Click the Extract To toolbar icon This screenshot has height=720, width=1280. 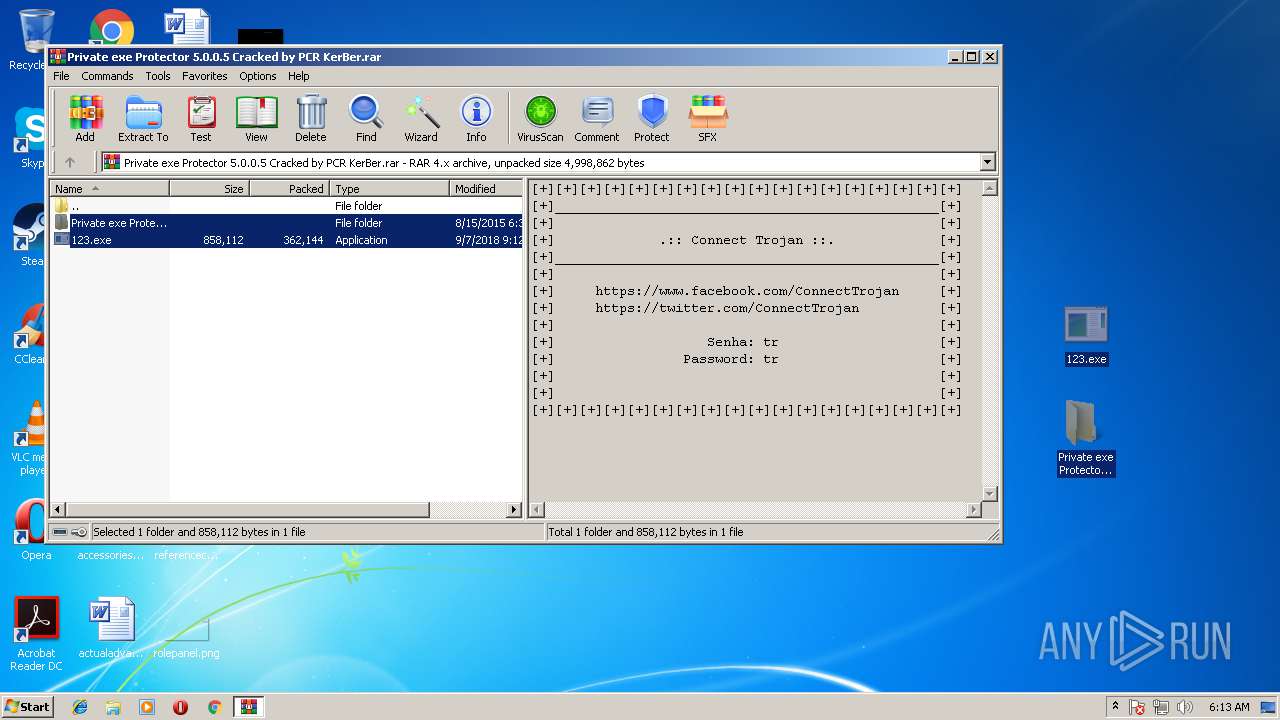[143, 119]
